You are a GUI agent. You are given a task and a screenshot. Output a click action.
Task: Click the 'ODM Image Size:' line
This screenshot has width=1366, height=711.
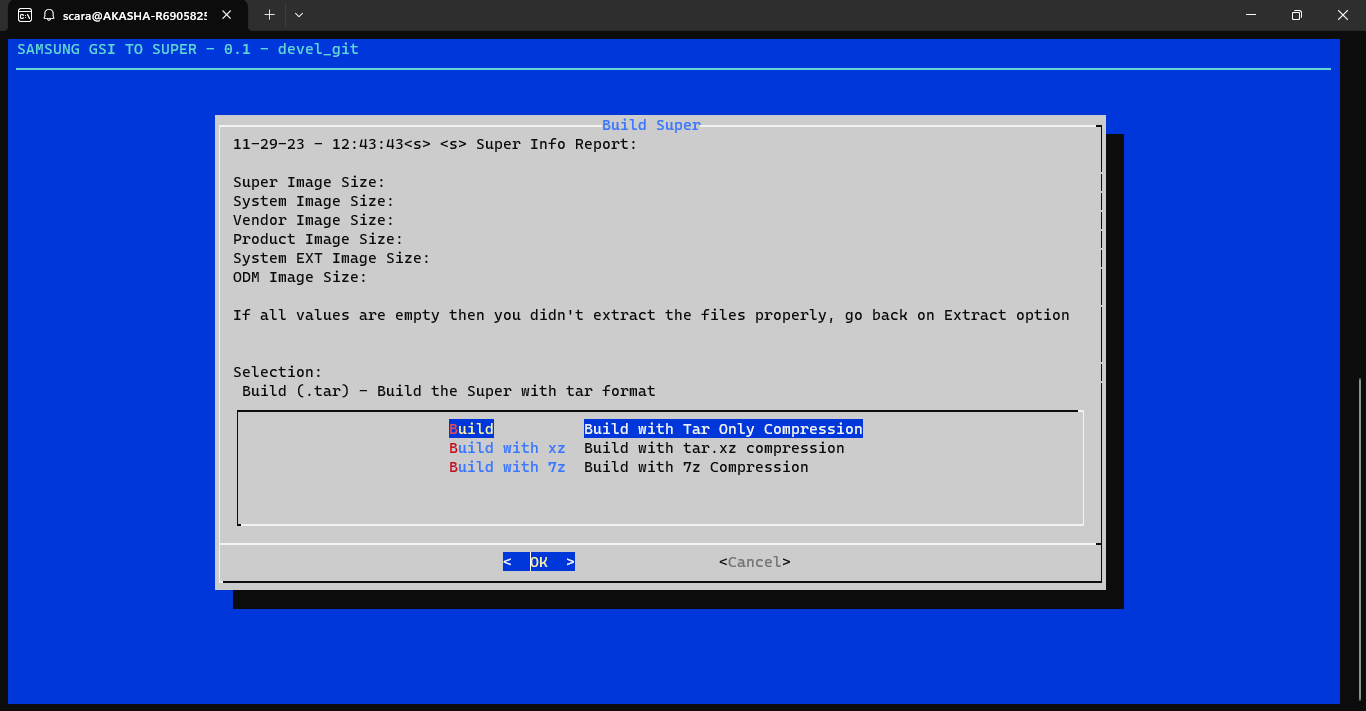(x=300, y=277)
